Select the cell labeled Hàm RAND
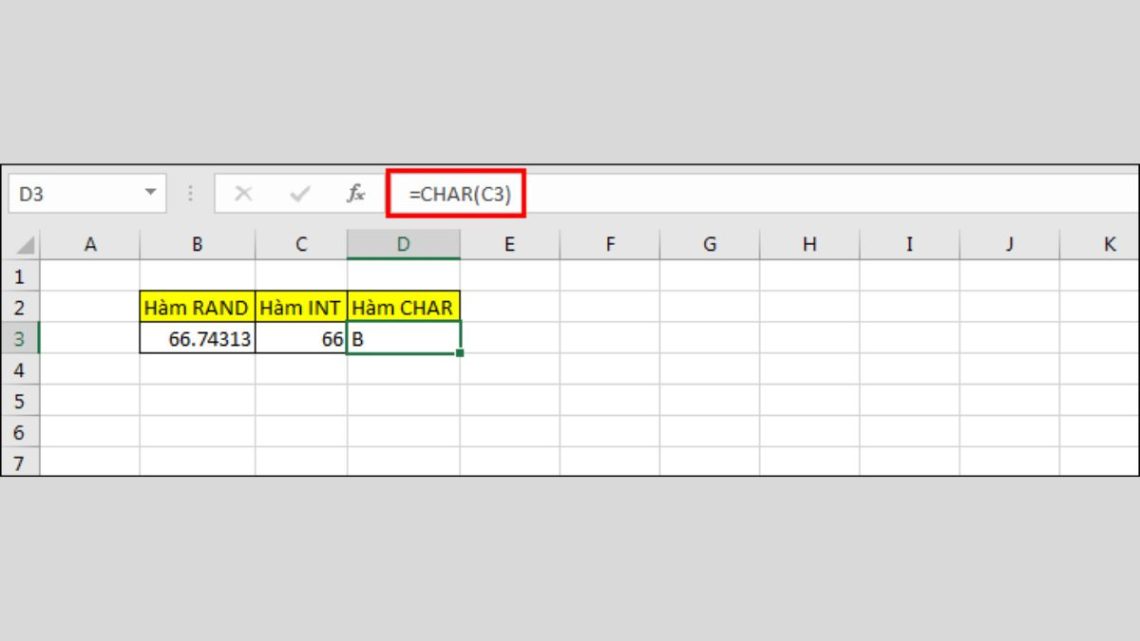Viewport: 1140px width, 641px height. pos(196,307)
